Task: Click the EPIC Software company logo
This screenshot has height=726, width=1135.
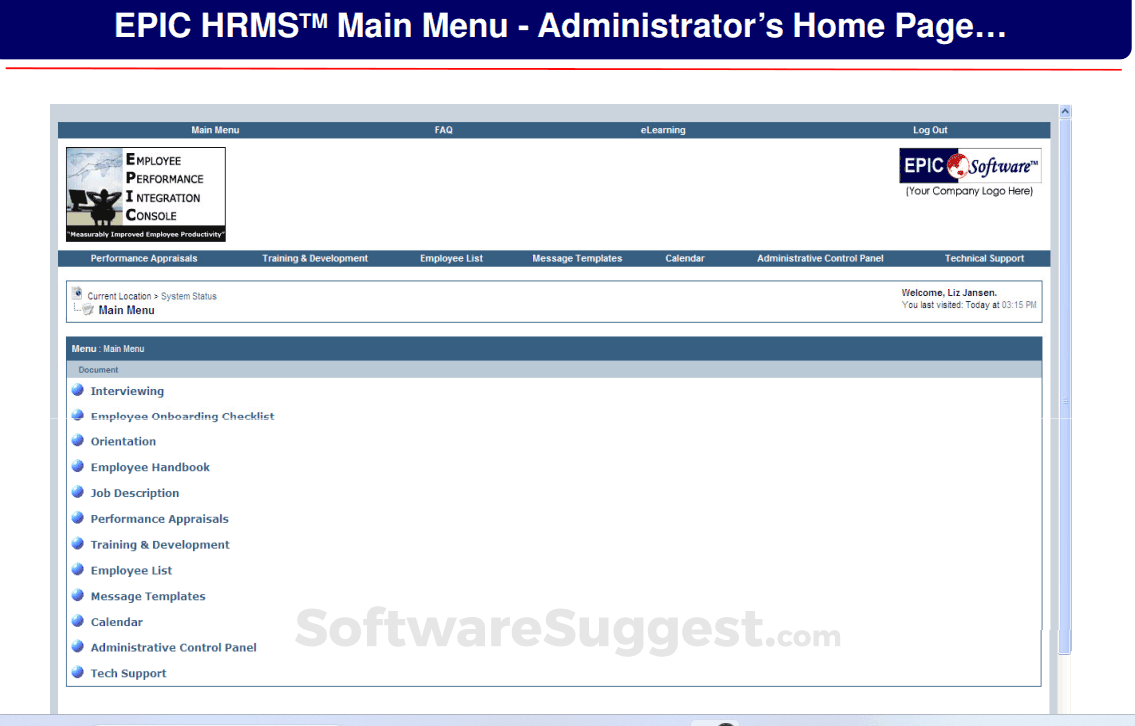Action: tap(970, 166)
